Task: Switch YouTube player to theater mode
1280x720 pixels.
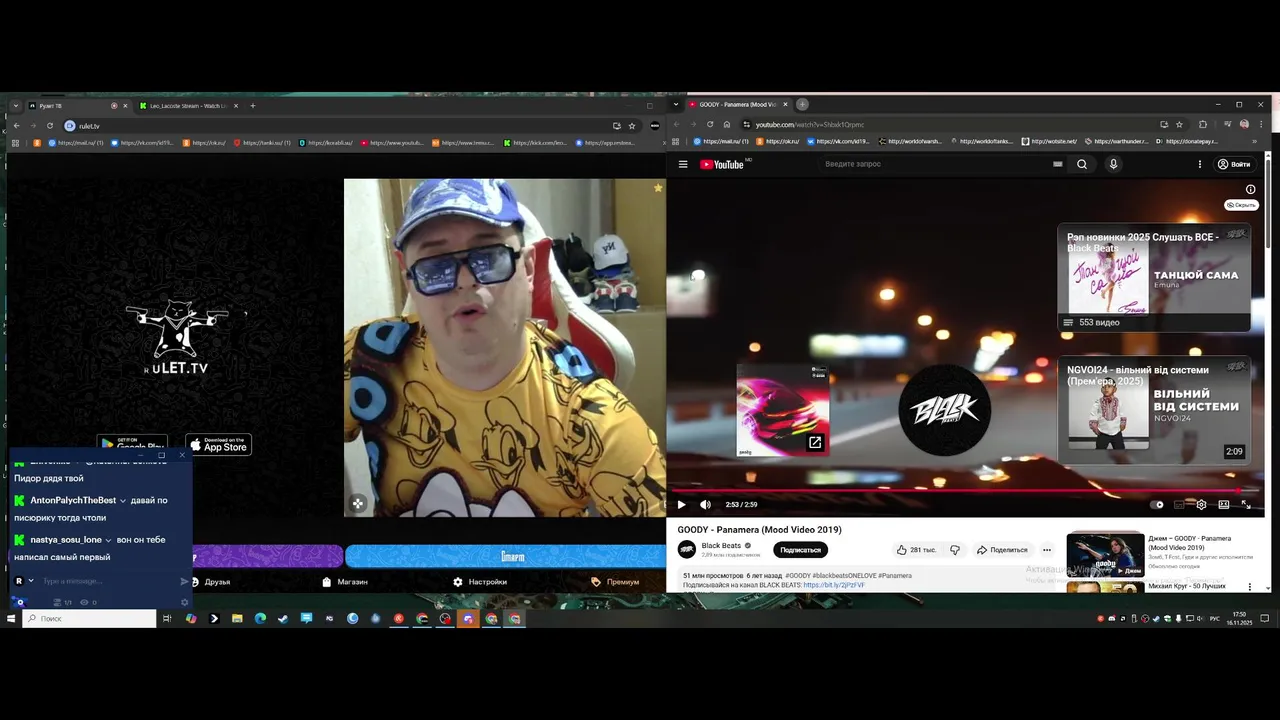Action: click(x=1223, y=505)
